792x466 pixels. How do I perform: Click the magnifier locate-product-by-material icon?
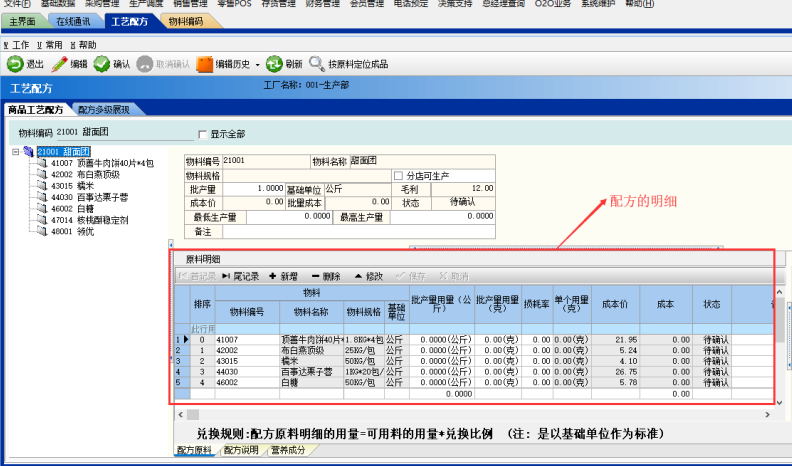[x=317, y=64]
